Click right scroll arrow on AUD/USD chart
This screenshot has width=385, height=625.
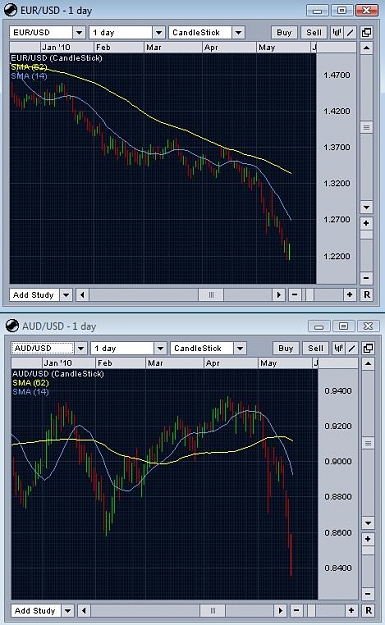pos(281,611)
